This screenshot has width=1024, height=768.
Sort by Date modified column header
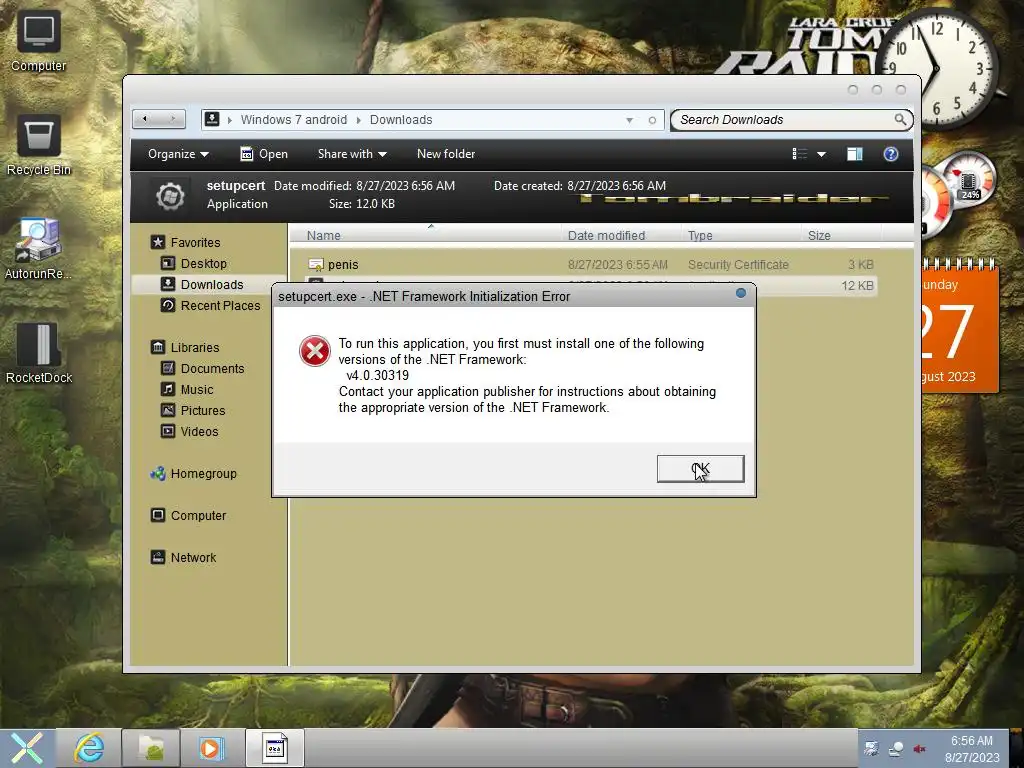[606, 235]
